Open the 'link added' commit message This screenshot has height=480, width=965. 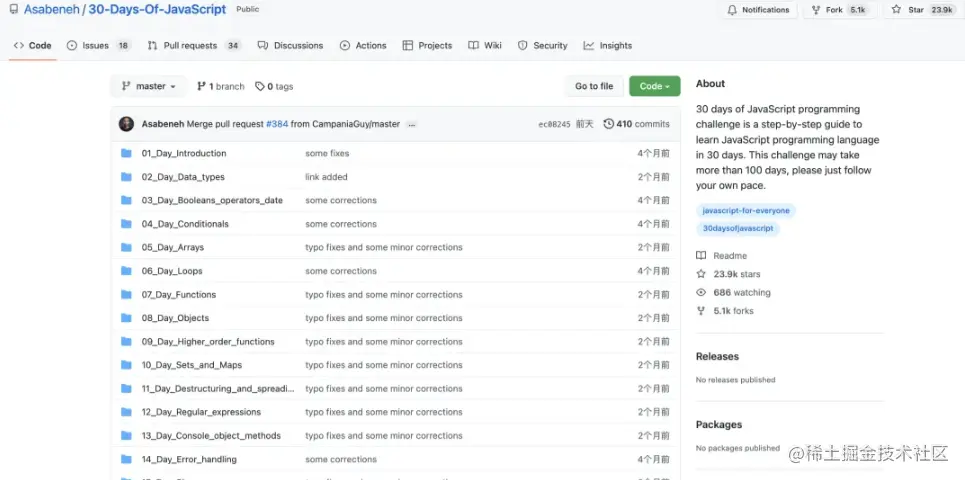tap(326, 177)
